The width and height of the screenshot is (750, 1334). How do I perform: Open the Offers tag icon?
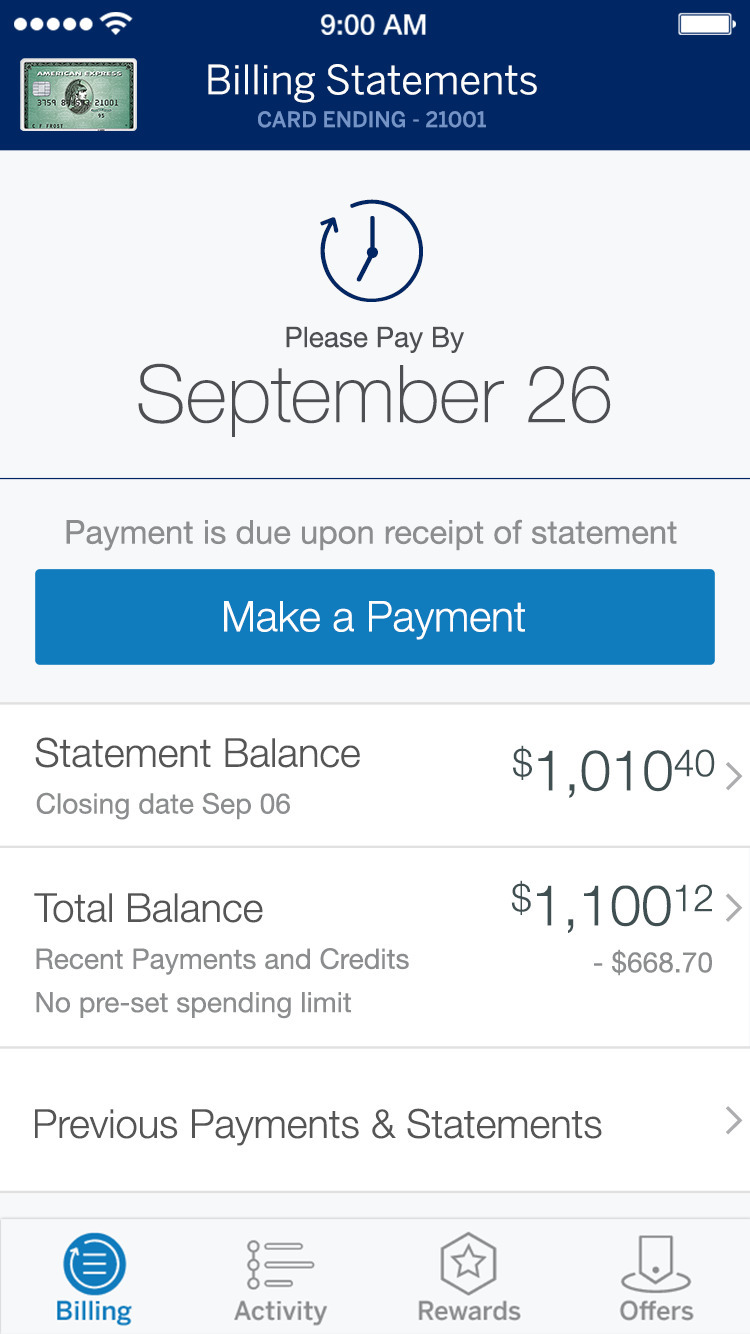(x=656, y=1264)
